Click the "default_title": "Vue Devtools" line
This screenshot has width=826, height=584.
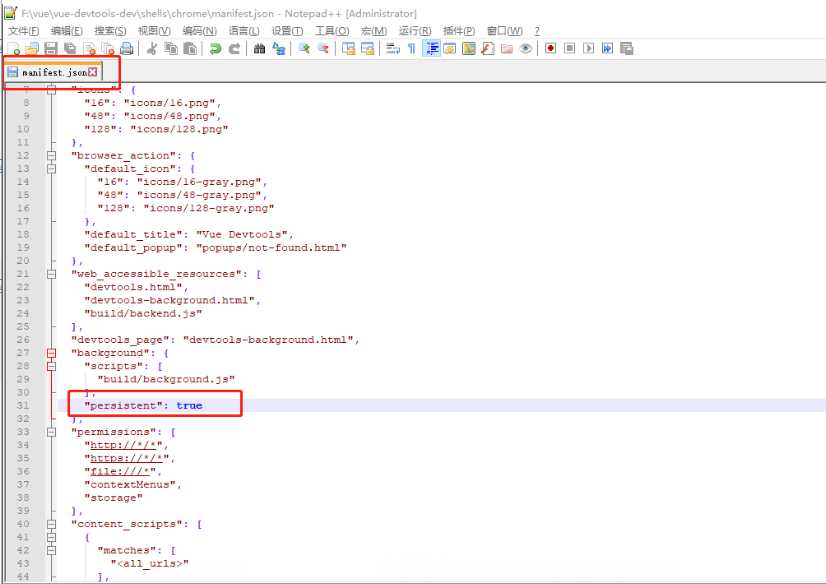189,235
